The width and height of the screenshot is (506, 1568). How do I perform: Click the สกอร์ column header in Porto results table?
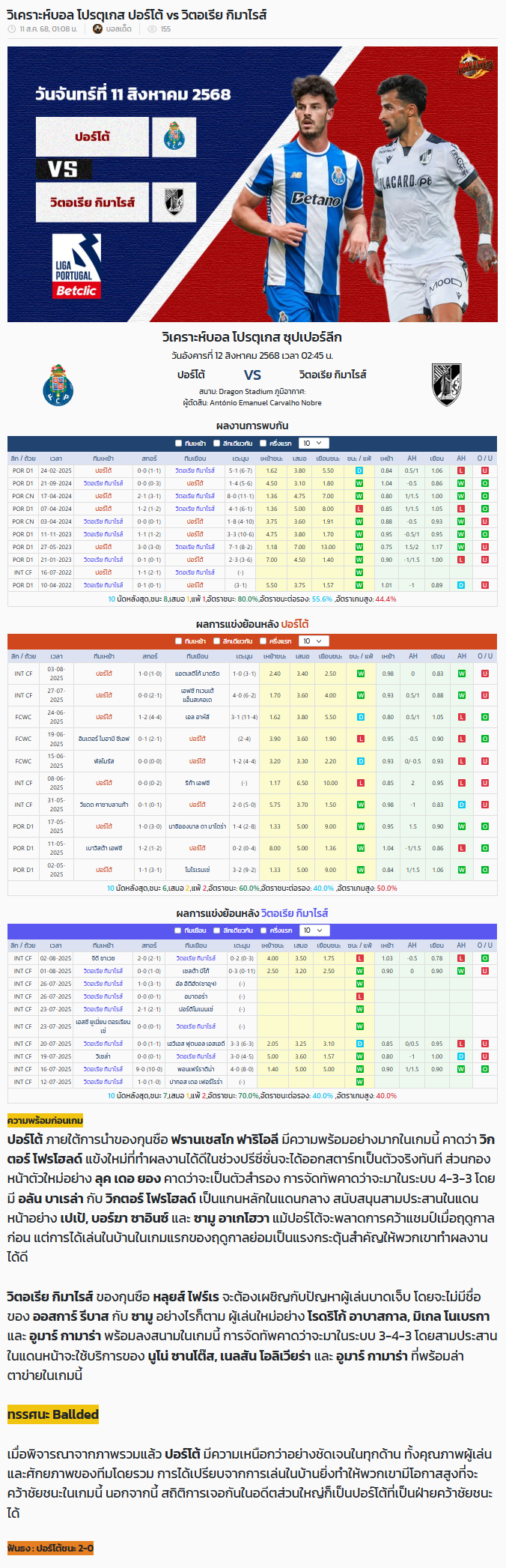coord(150,656)
